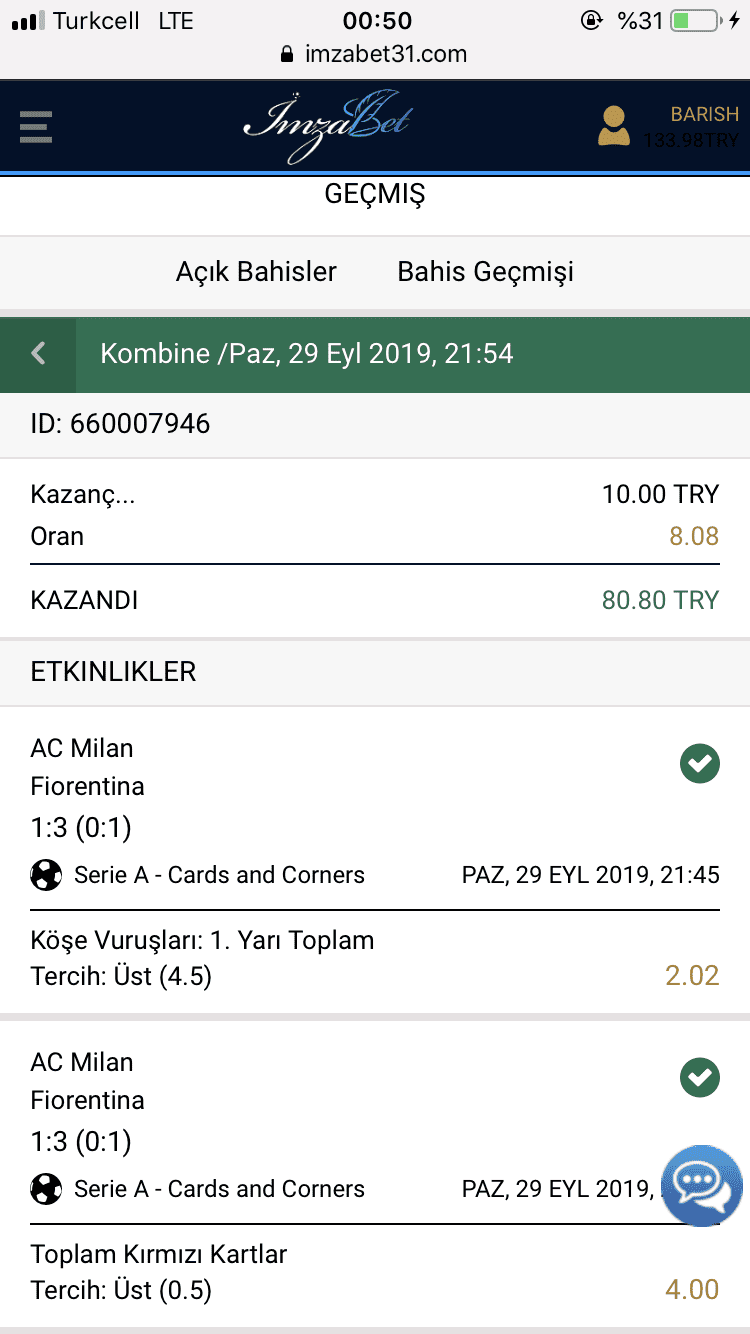Expand the ETKINLIKLER section header
The image size is (750, 1334).
[x=375, y=672]
